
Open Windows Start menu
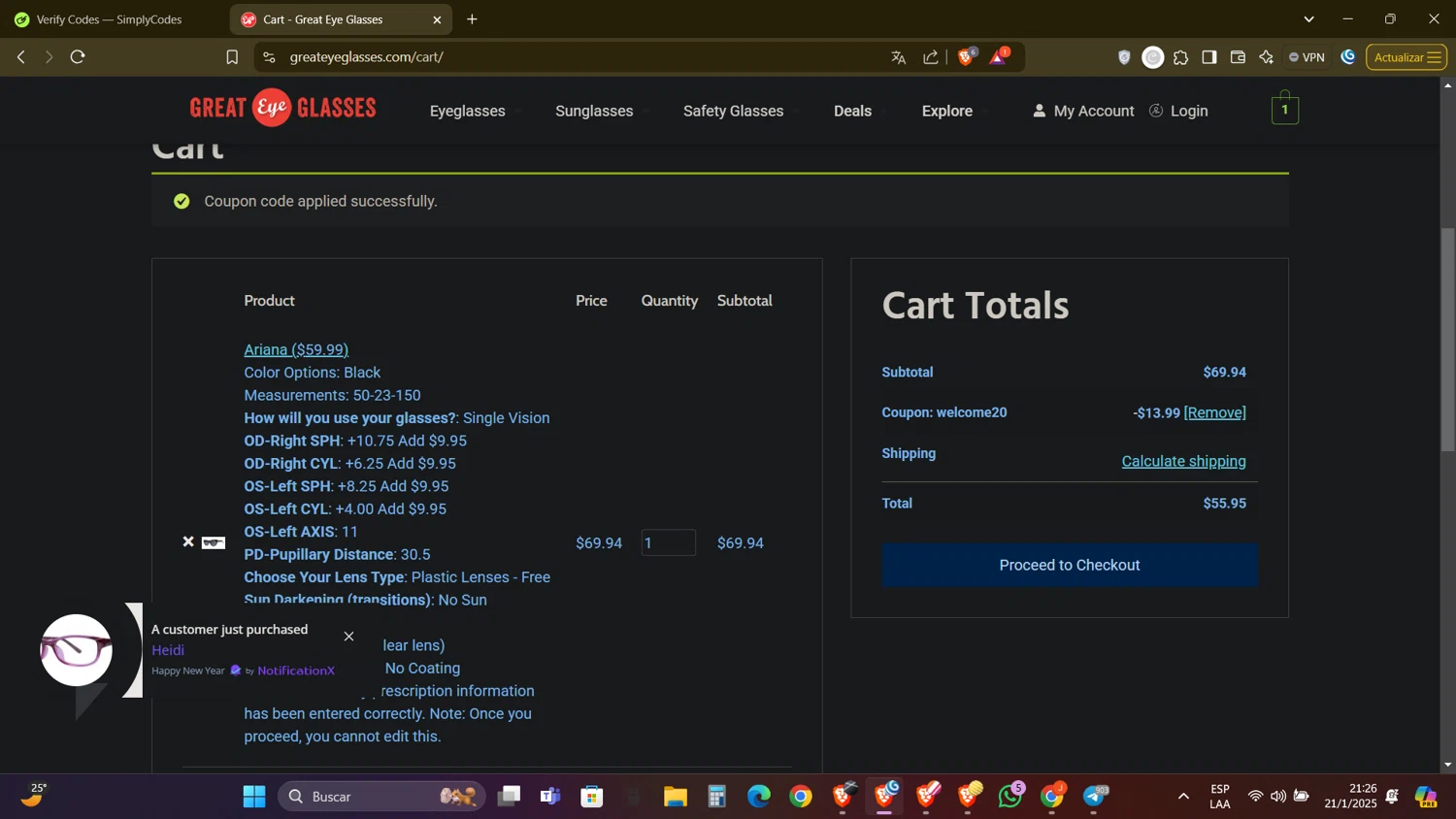[254, 797]
